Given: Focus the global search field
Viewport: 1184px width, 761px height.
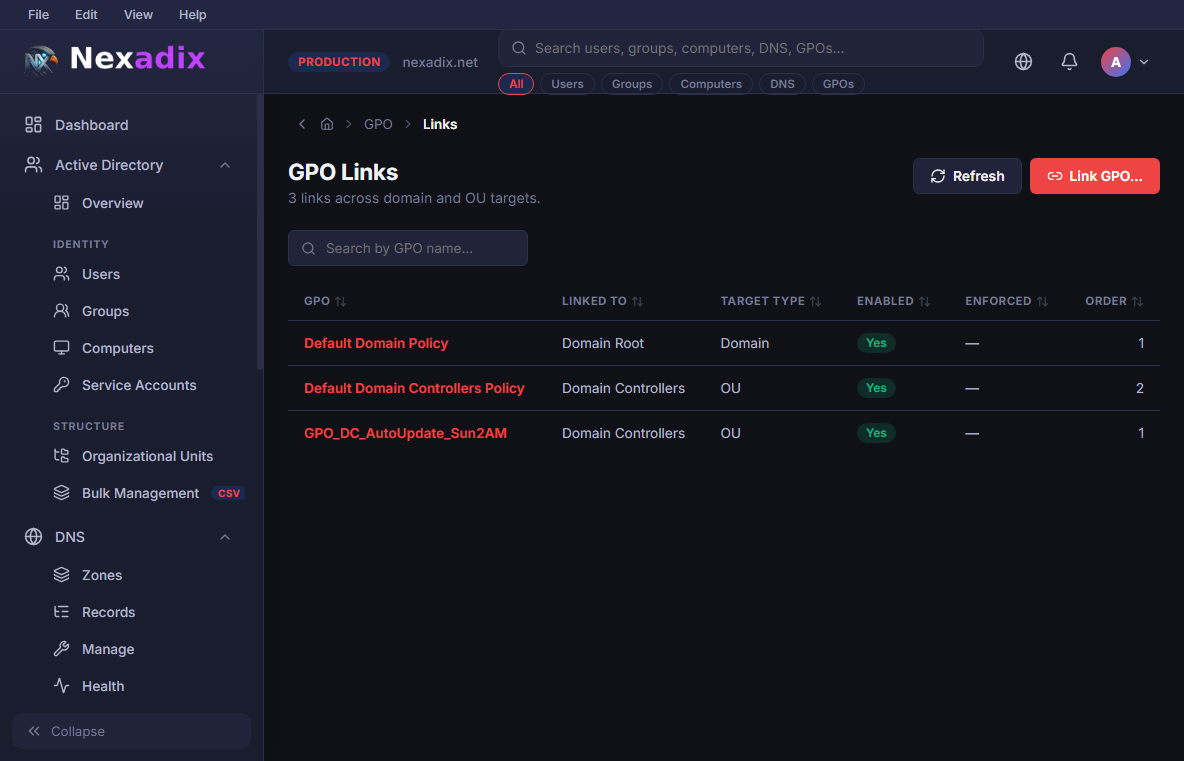Looking at the screenshot, I should coord(740,48).
